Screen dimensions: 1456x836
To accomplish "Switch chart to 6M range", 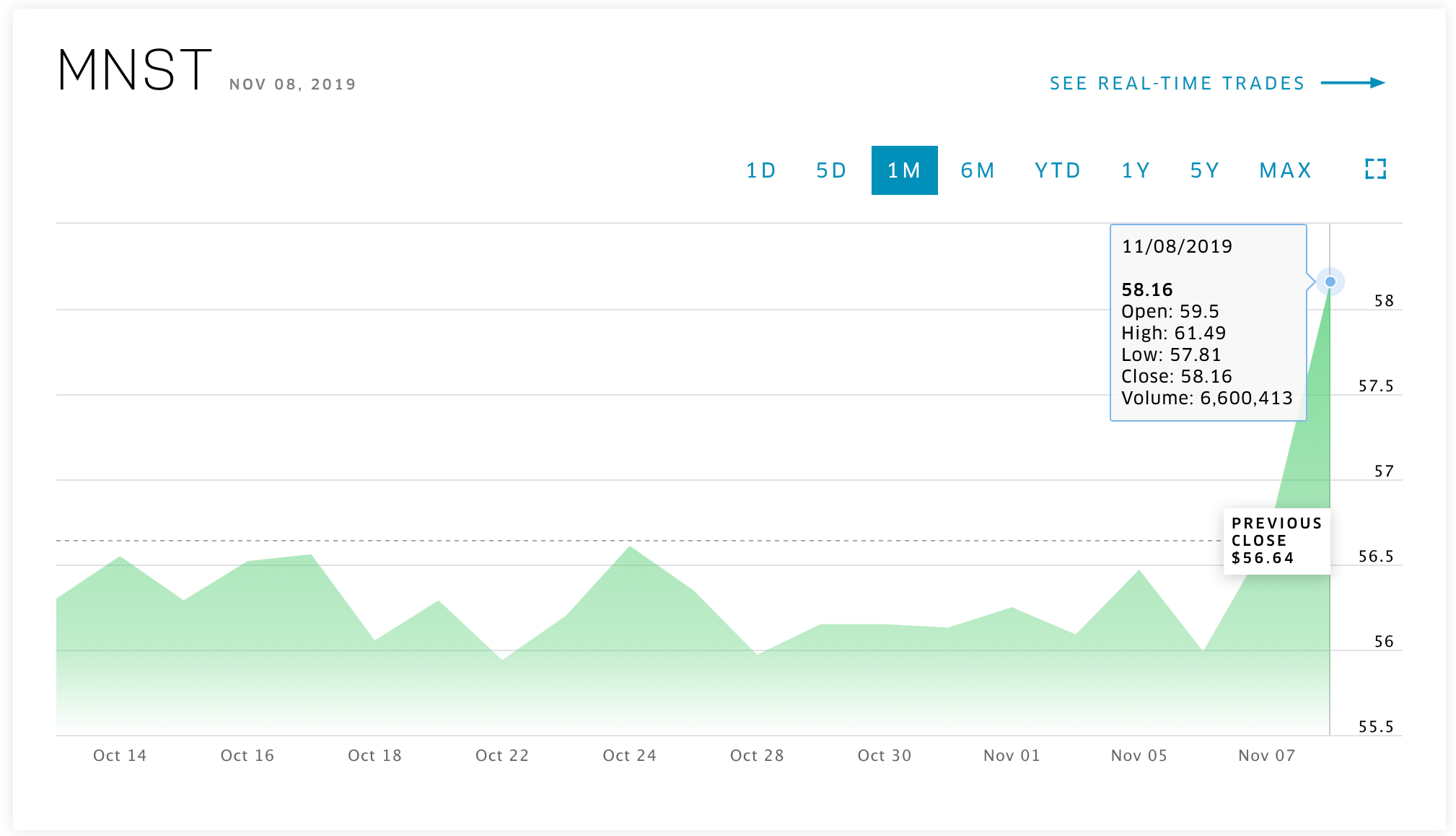I will 978,170.
